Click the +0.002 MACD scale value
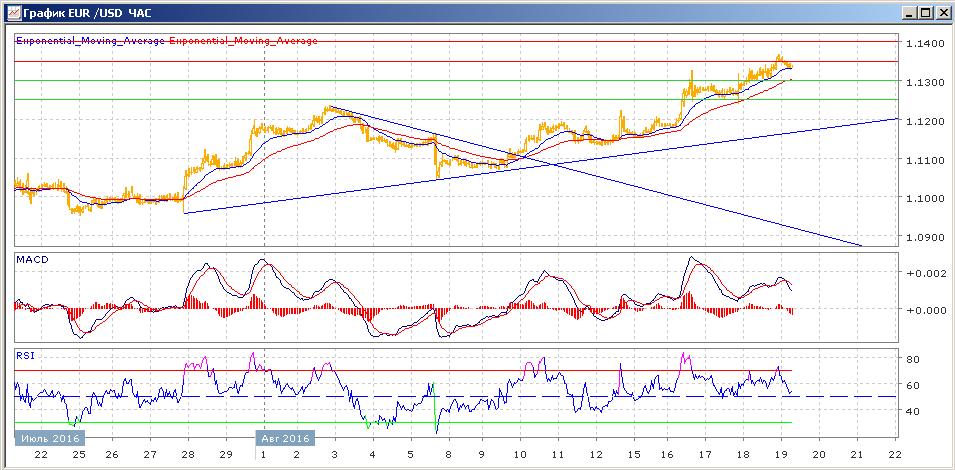The height and width of the screenshot is (470, 955). 927,273
